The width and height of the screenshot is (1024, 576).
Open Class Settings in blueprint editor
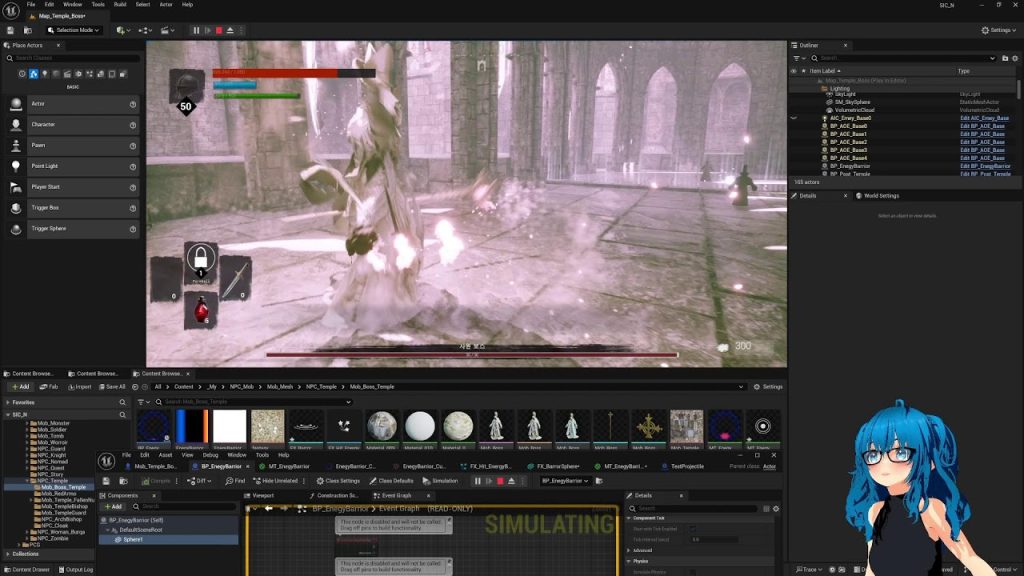click(x=338, y=481)
